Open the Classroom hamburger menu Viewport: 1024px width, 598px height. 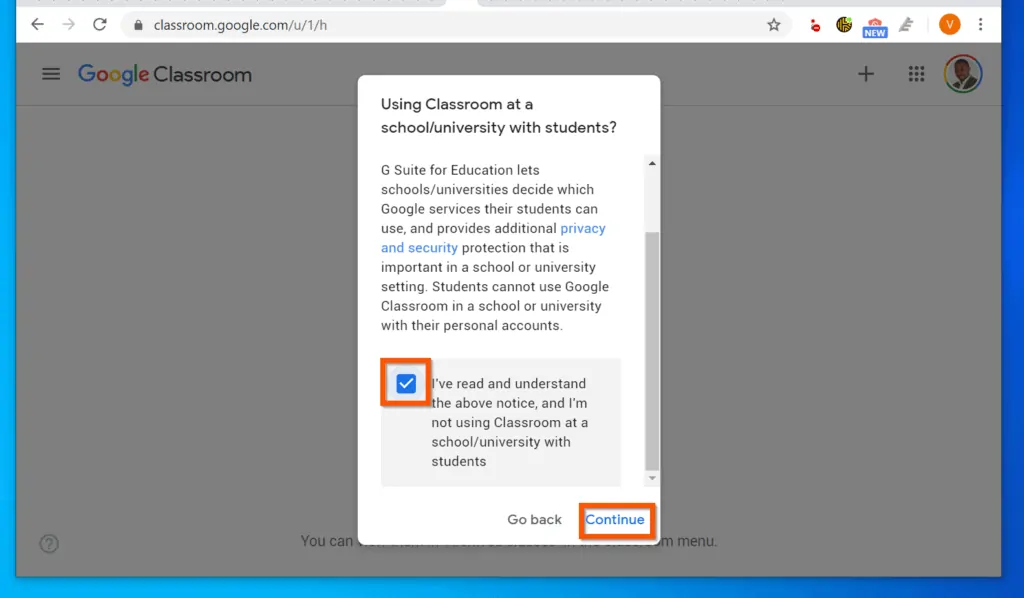click(51, 74)
